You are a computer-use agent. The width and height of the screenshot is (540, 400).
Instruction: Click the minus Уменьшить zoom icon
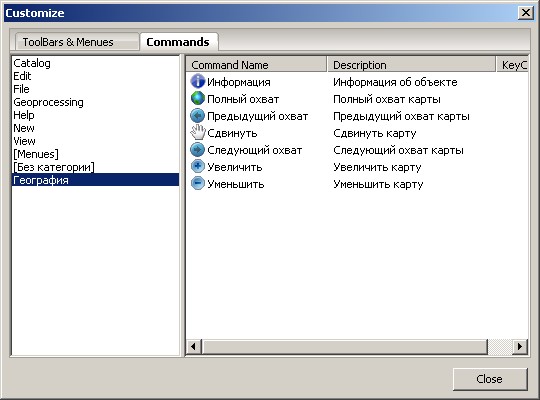(x=198, y=184)
